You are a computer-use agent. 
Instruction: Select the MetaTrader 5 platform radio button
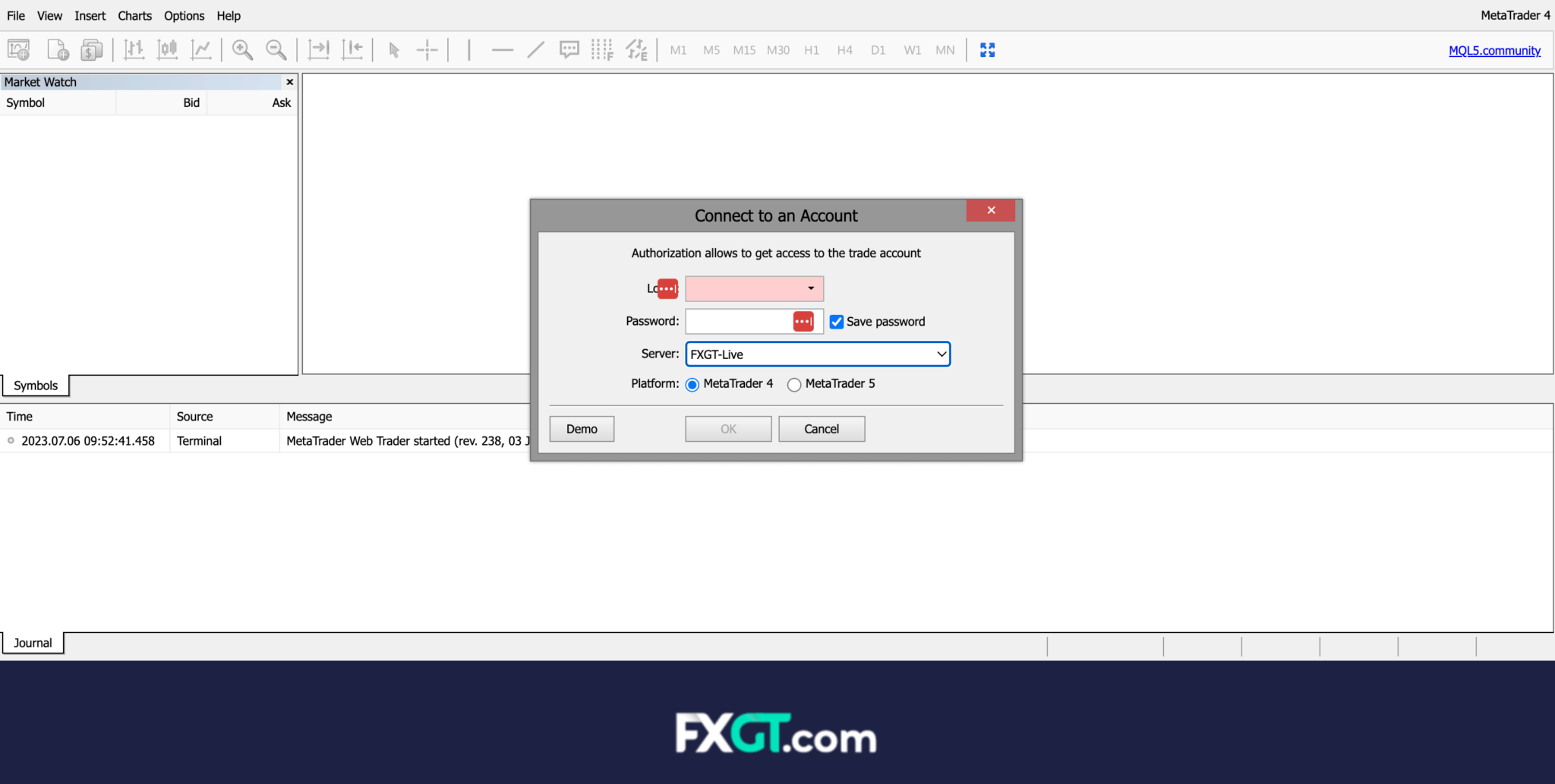tap(794, 384)
